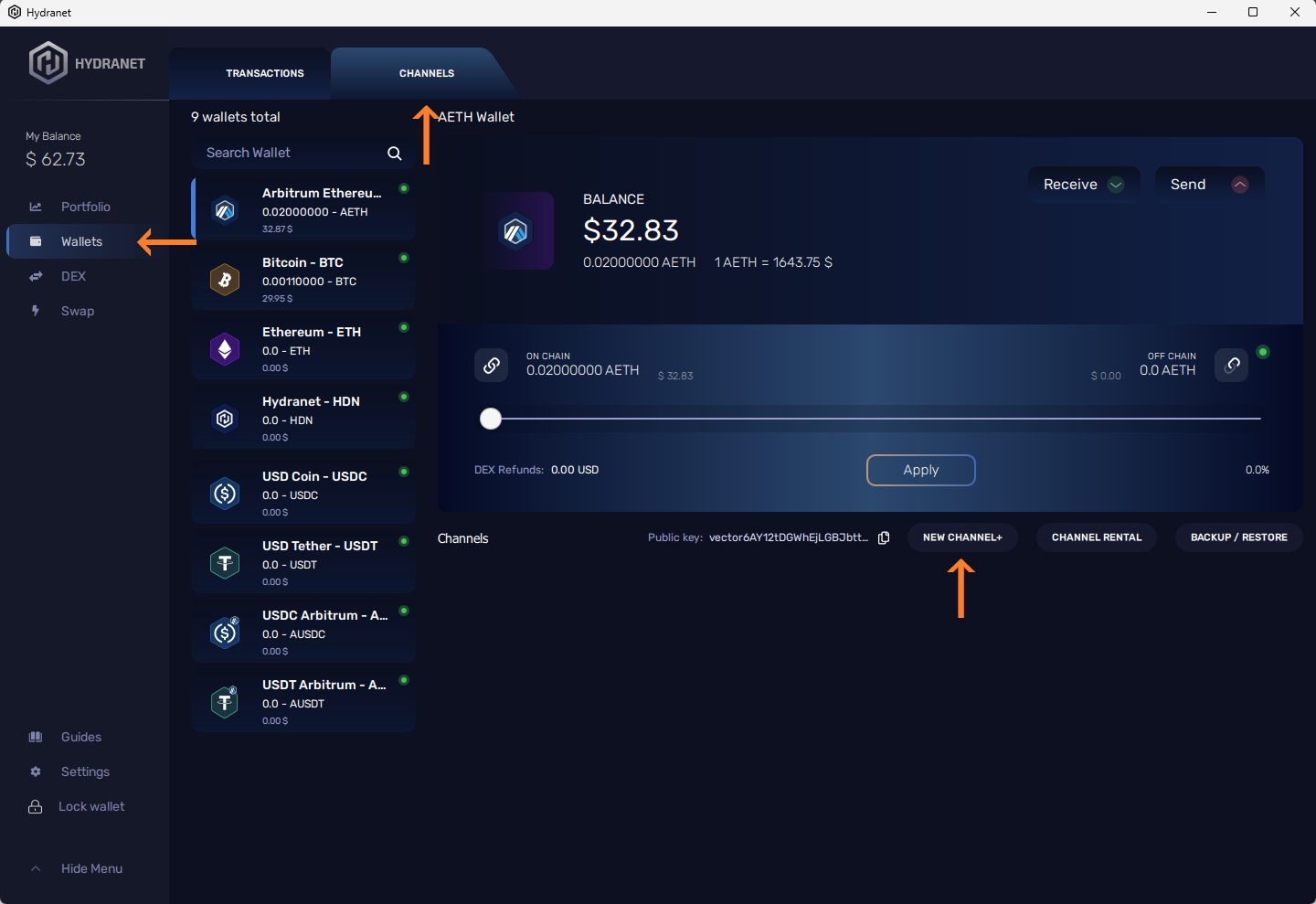Viewport: 1316px width, 904px height.
Task: Collapse sidebar with Hide Menu chevron
Action: [x=36, y=868]
